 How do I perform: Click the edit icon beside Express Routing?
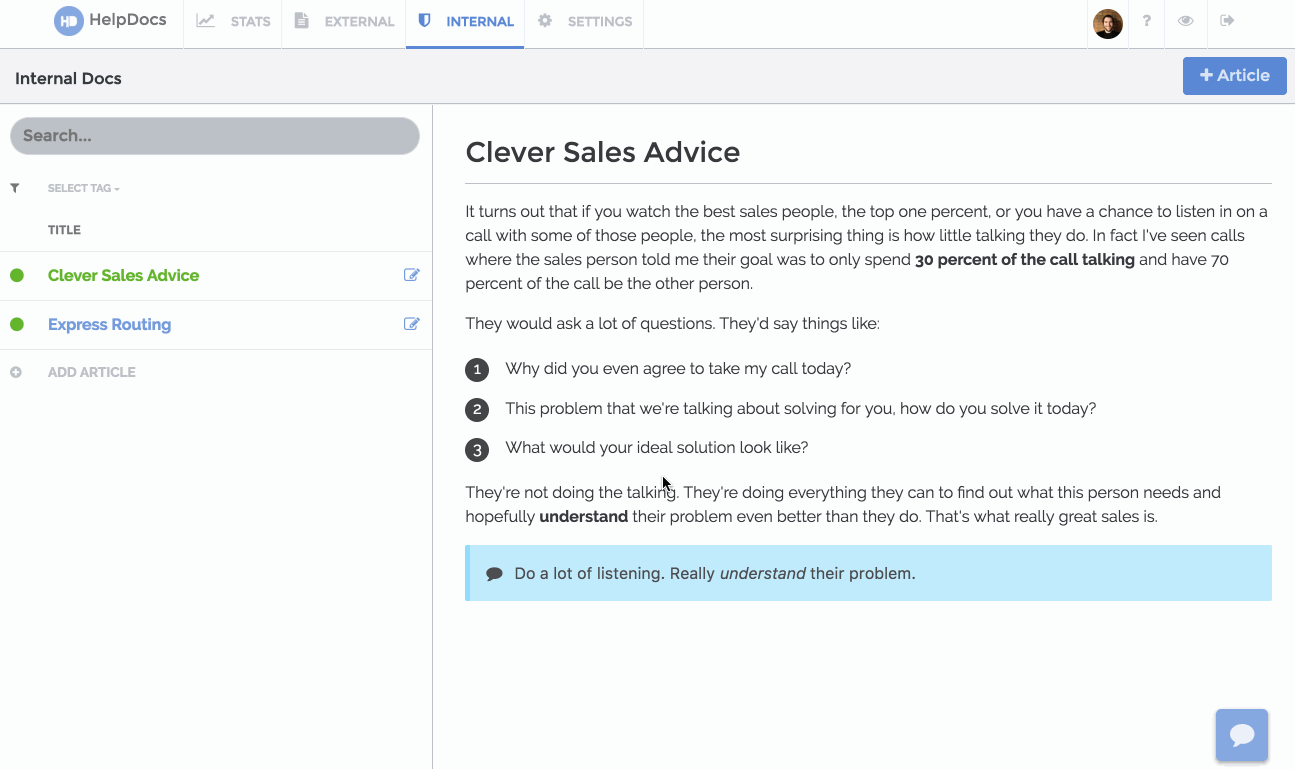pos(411,324)
